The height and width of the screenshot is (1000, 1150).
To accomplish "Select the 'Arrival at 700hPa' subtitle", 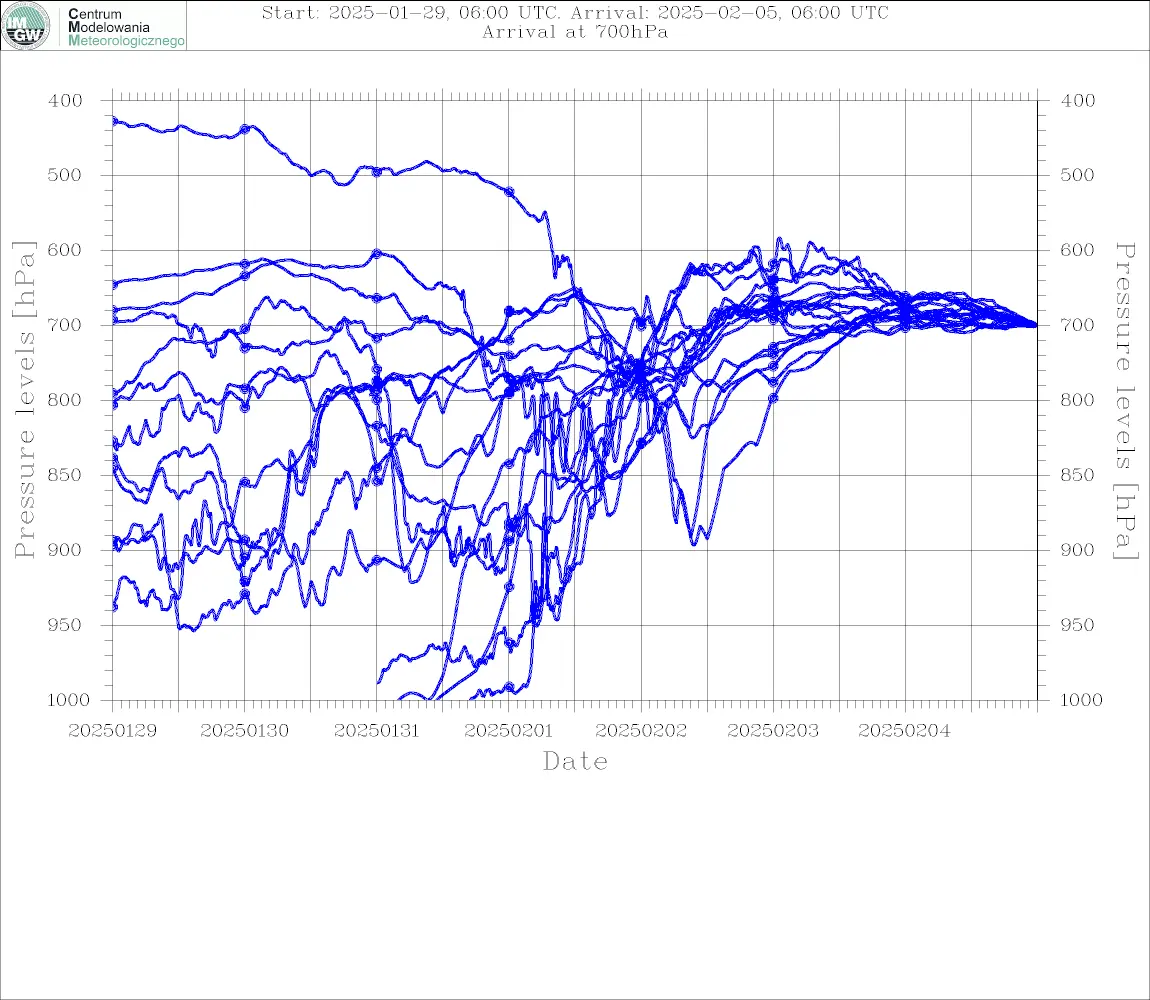I will (575, 32).
